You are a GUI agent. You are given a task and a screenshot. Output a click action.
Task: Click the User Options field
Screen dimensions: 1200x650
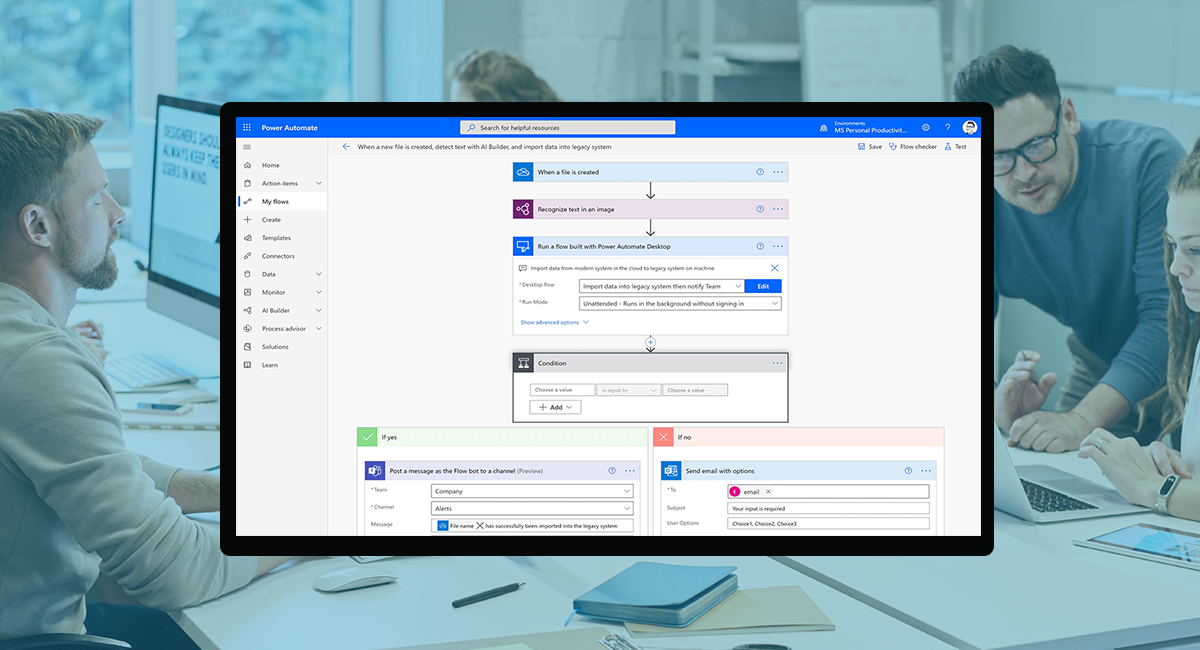(x=828, y=523)
